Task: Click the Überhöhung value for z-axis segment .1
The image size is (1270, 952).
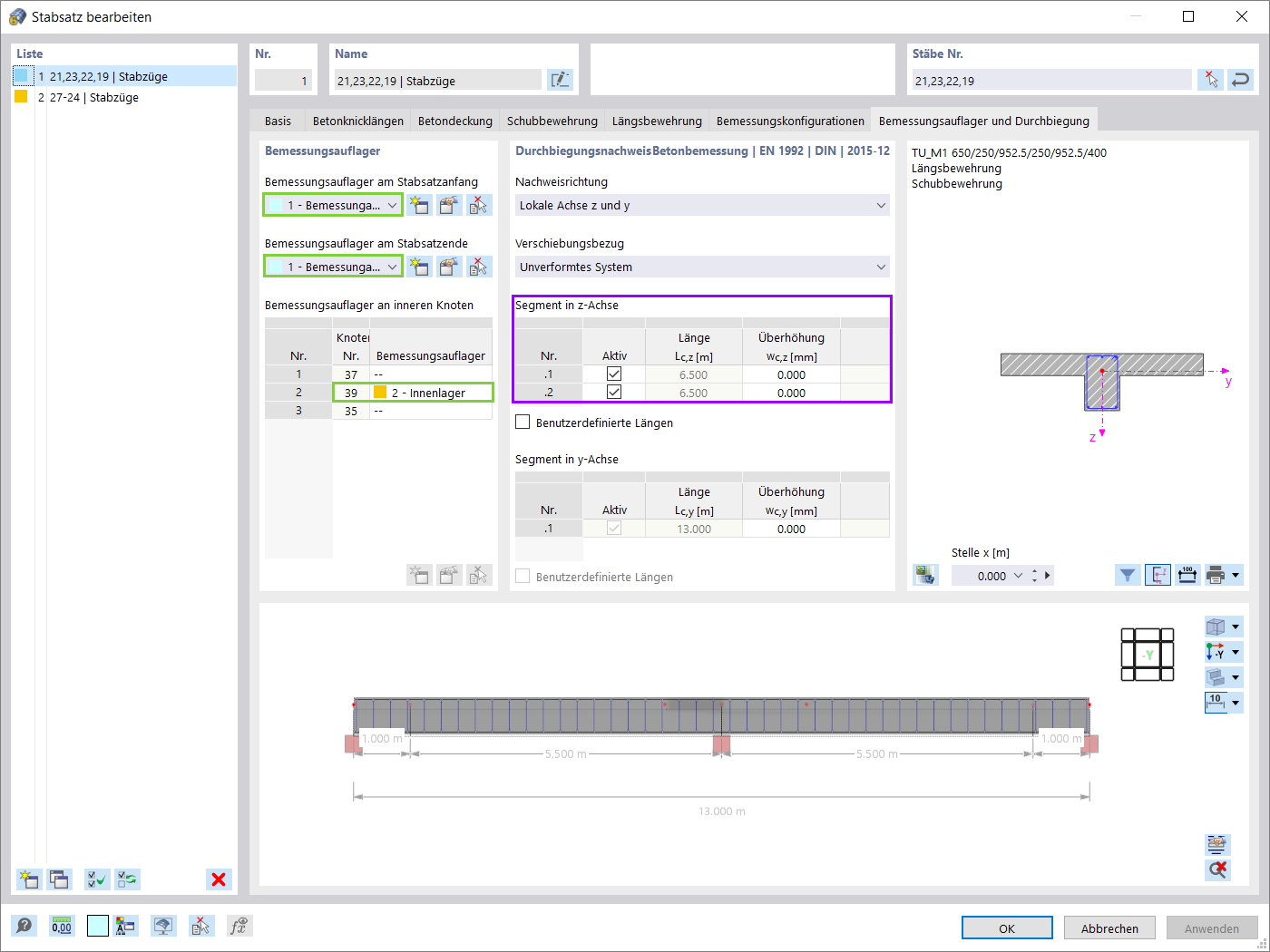Action: pyautogui.click(x=791, y=374)
